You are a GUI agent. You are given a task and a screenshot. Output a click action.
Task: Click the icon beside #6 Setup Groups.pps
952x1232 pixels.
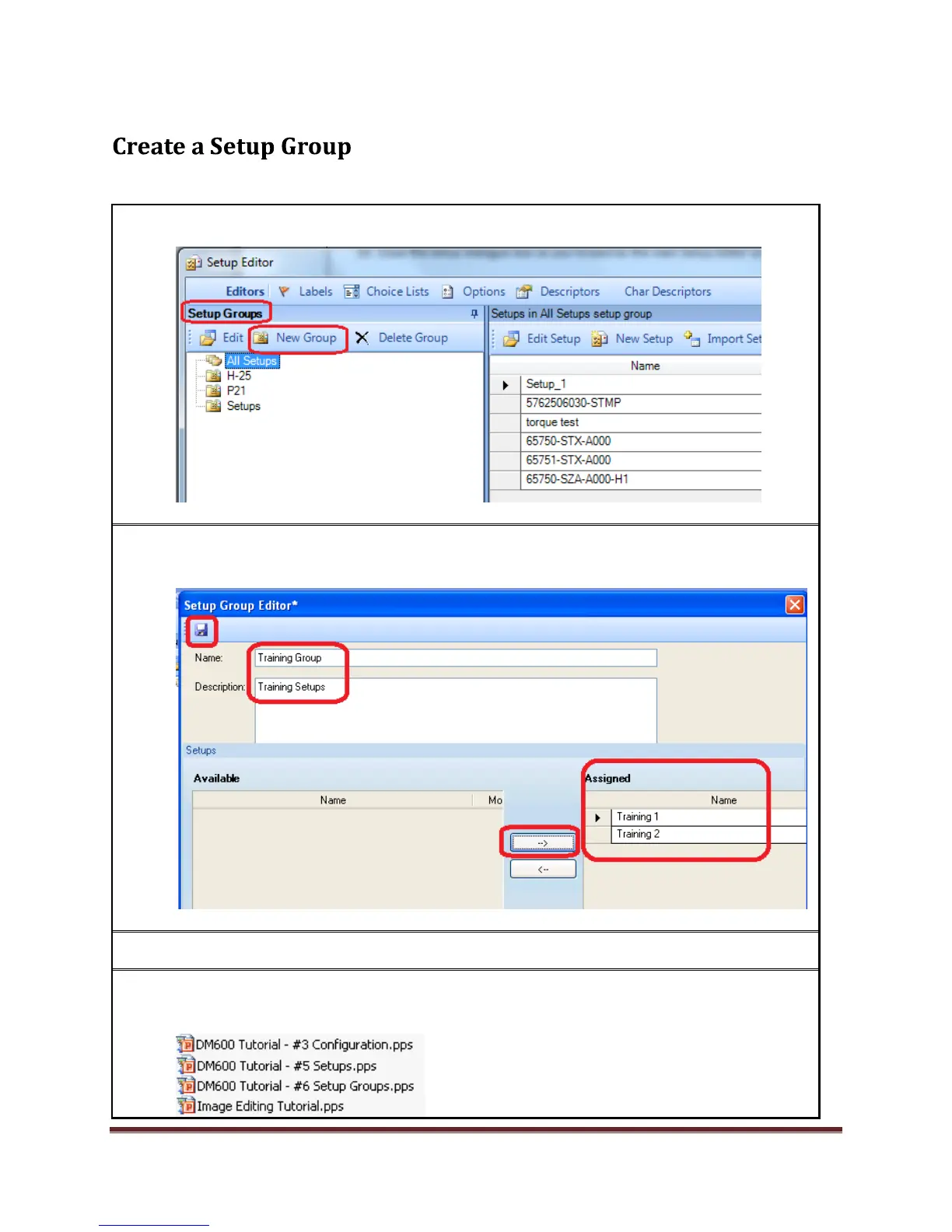point(185,1085)
